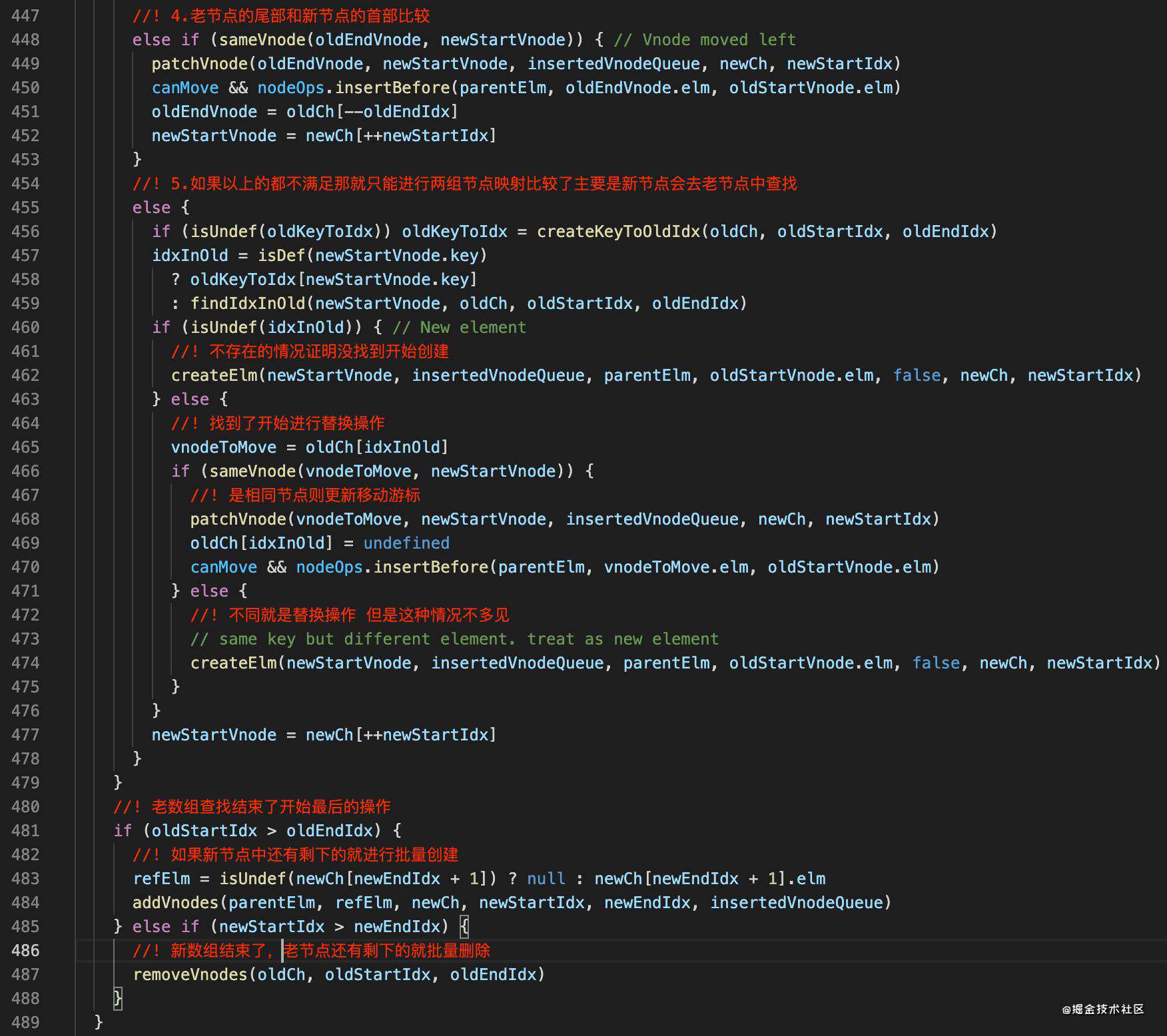The image size is (1167, 1036).
Task: Click 'sameVnode' on line 466
Action: click(252, 471)
